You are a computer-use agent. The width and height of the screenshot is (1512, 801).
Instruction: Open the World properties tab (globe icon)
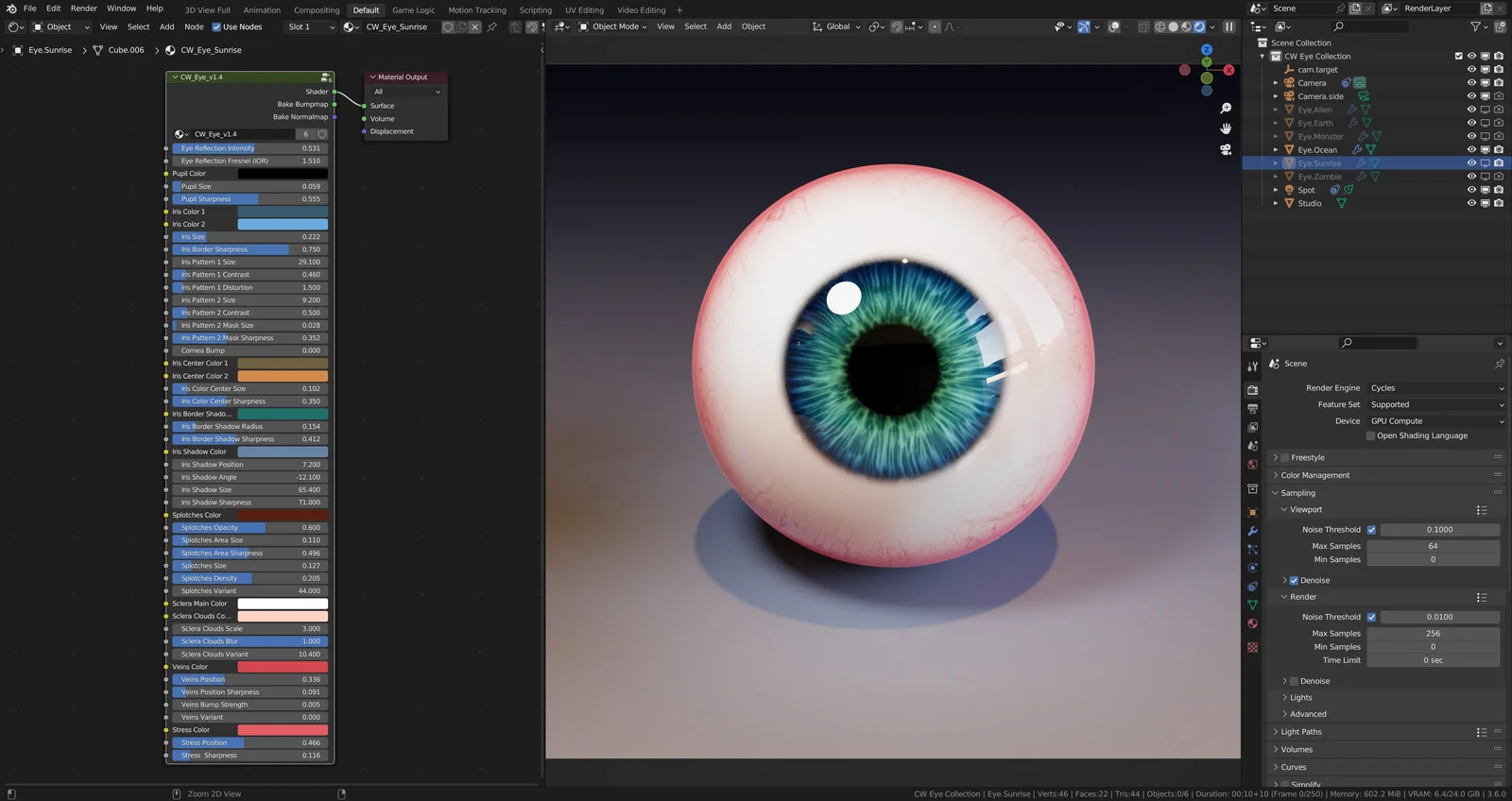point(1252,465)
